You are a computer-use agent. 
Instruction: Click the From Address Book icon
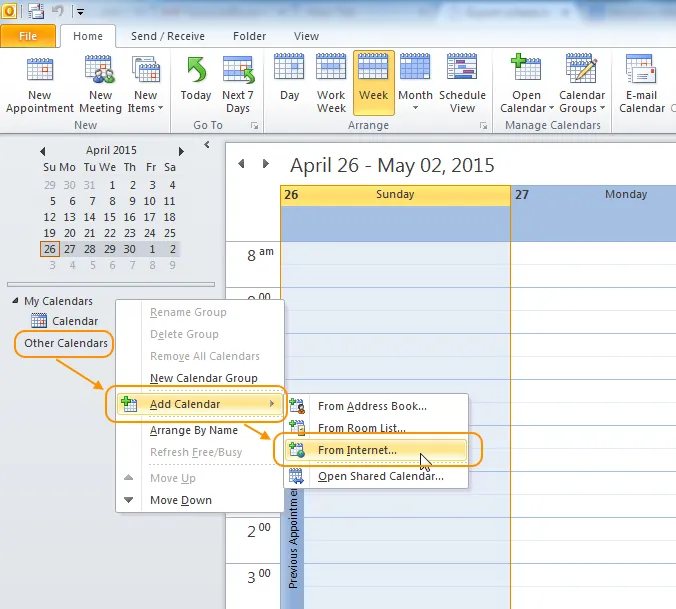coord(297,406)
